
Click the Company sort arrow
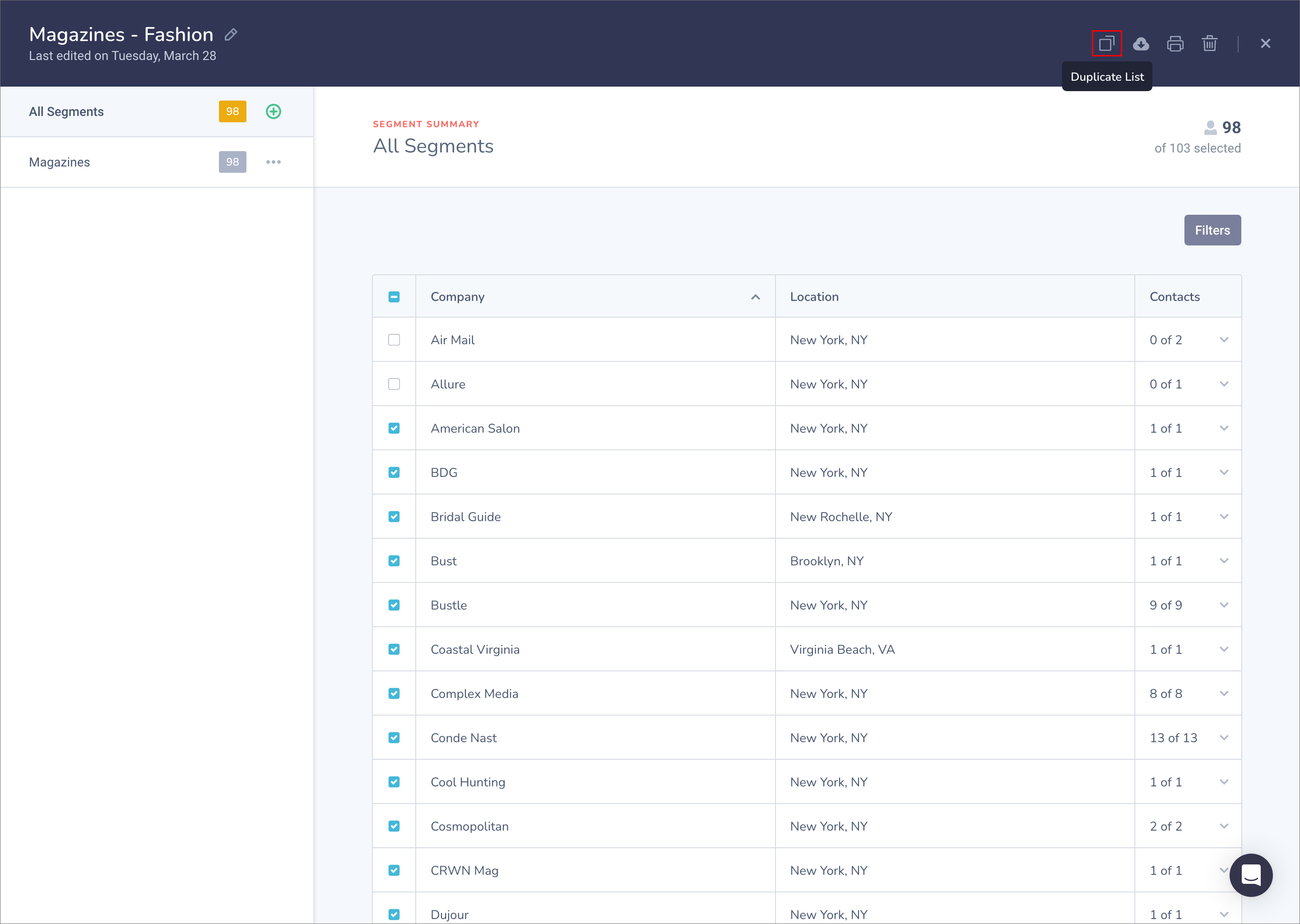[755, 297]
